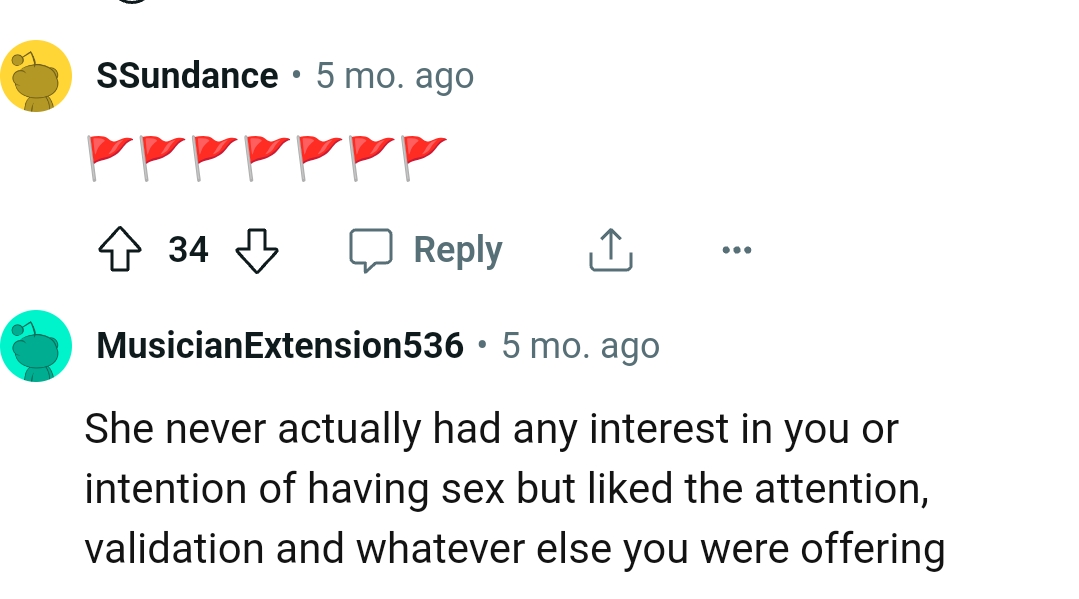Open the overflow menu on SSundance's comment
The image size is (1079, 599).
736,250
